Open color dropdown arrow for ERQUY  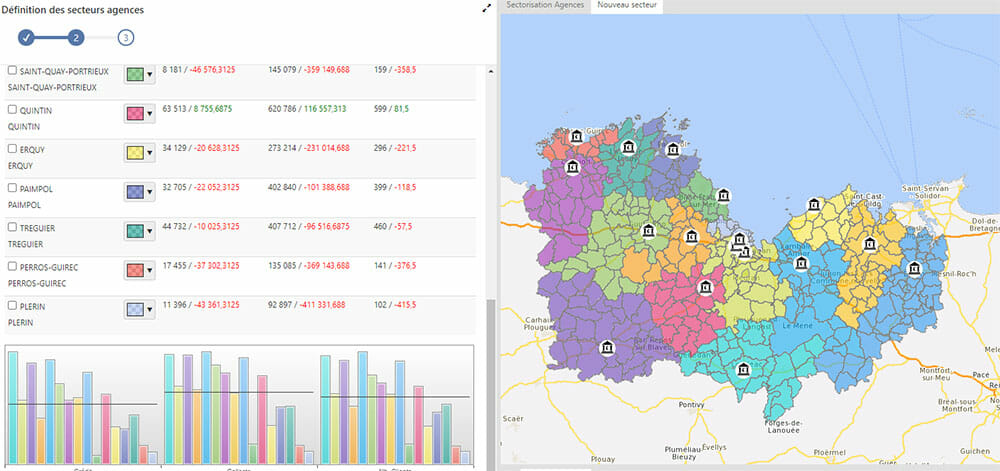point(150,153)
